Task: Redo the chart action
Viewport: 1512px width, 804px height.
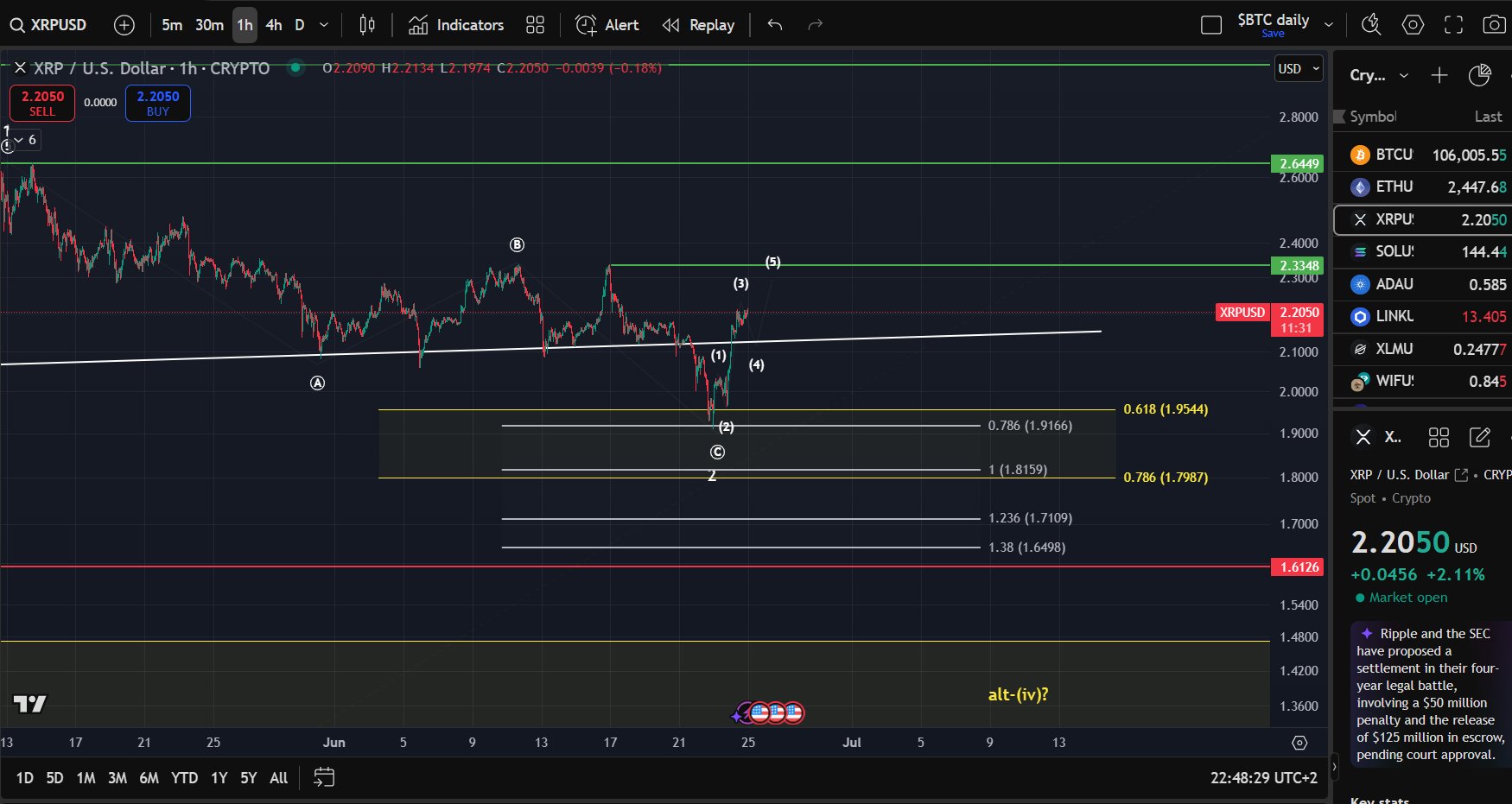Action: [x=815, y=25]
